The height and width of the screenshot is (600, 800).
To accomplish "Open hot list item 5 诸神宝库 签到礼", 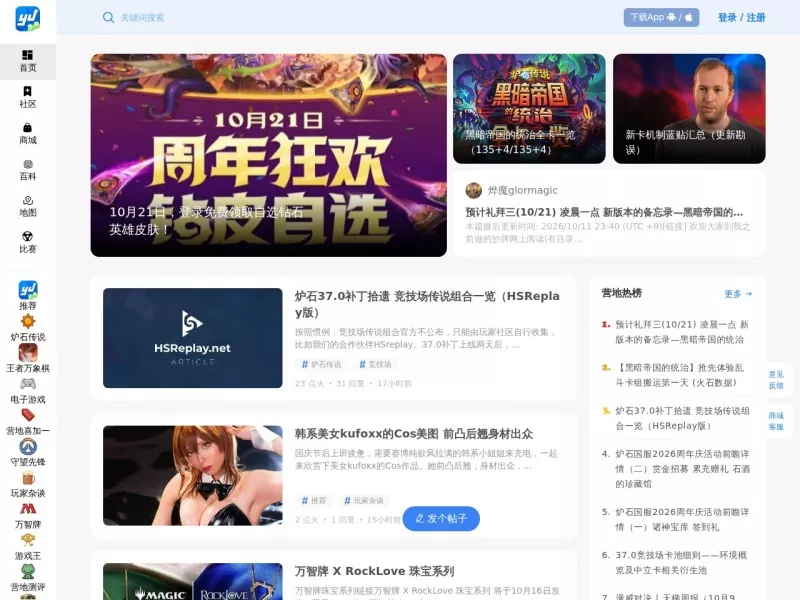I will [x=682, y=519].
